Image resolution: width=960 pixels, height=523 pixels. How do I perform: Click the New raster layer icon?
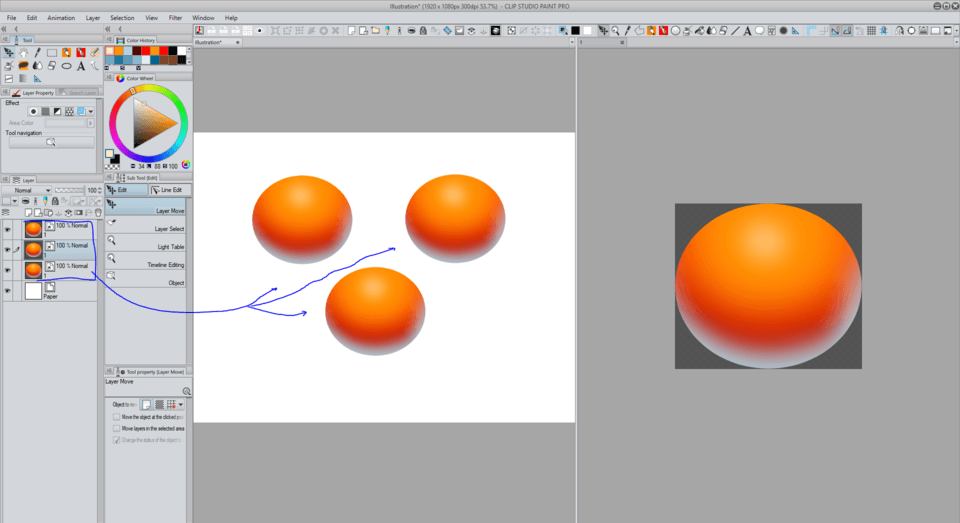point(28,213)
